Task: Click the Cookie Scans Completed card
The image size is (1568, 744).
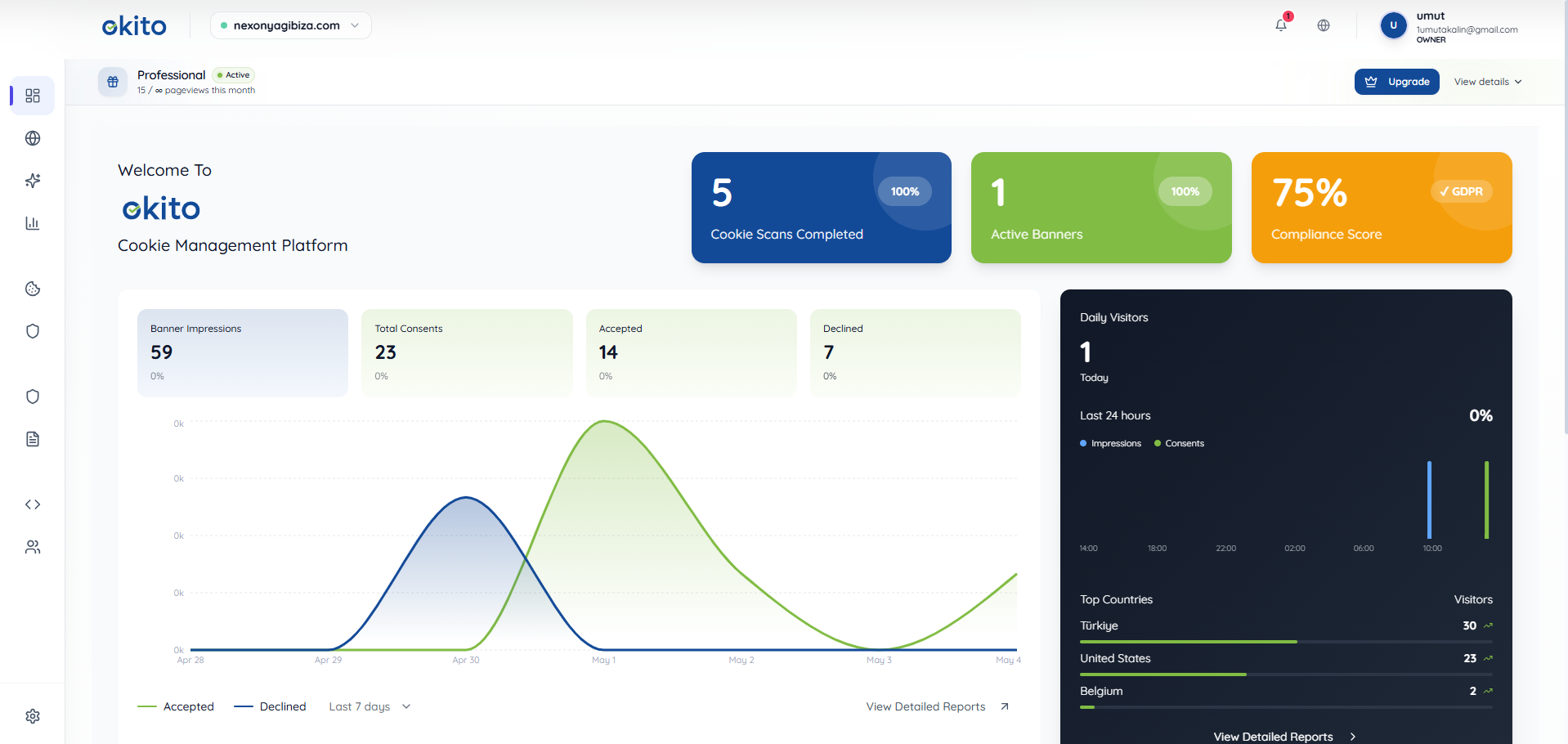Action: pos(822,208)
